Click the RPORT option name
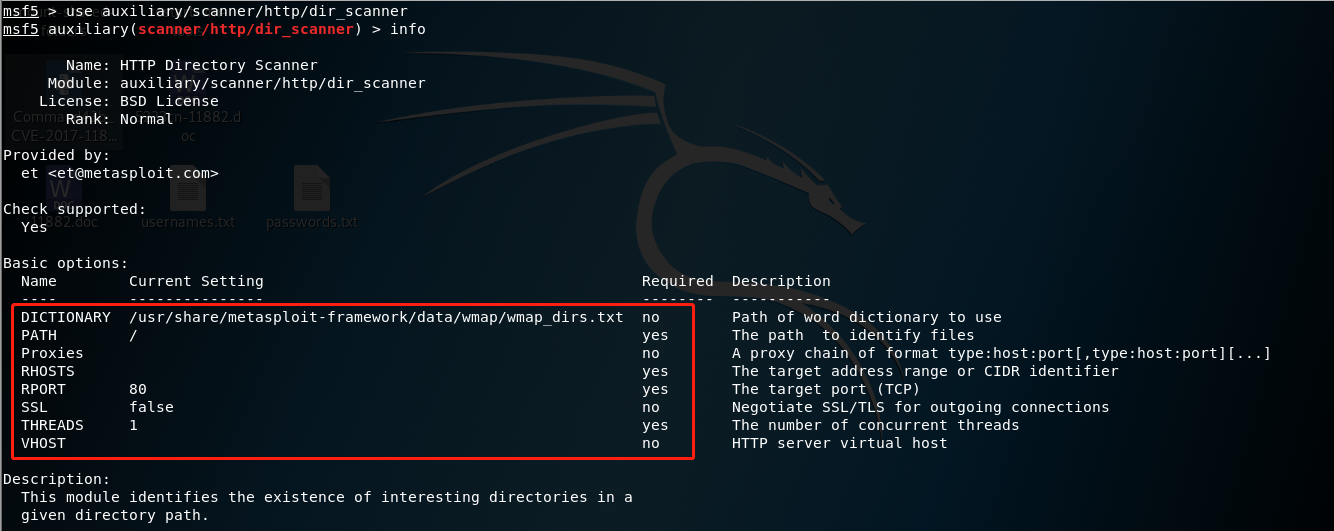Viewport: 1334px width, 531px height. tap(43, 389)
